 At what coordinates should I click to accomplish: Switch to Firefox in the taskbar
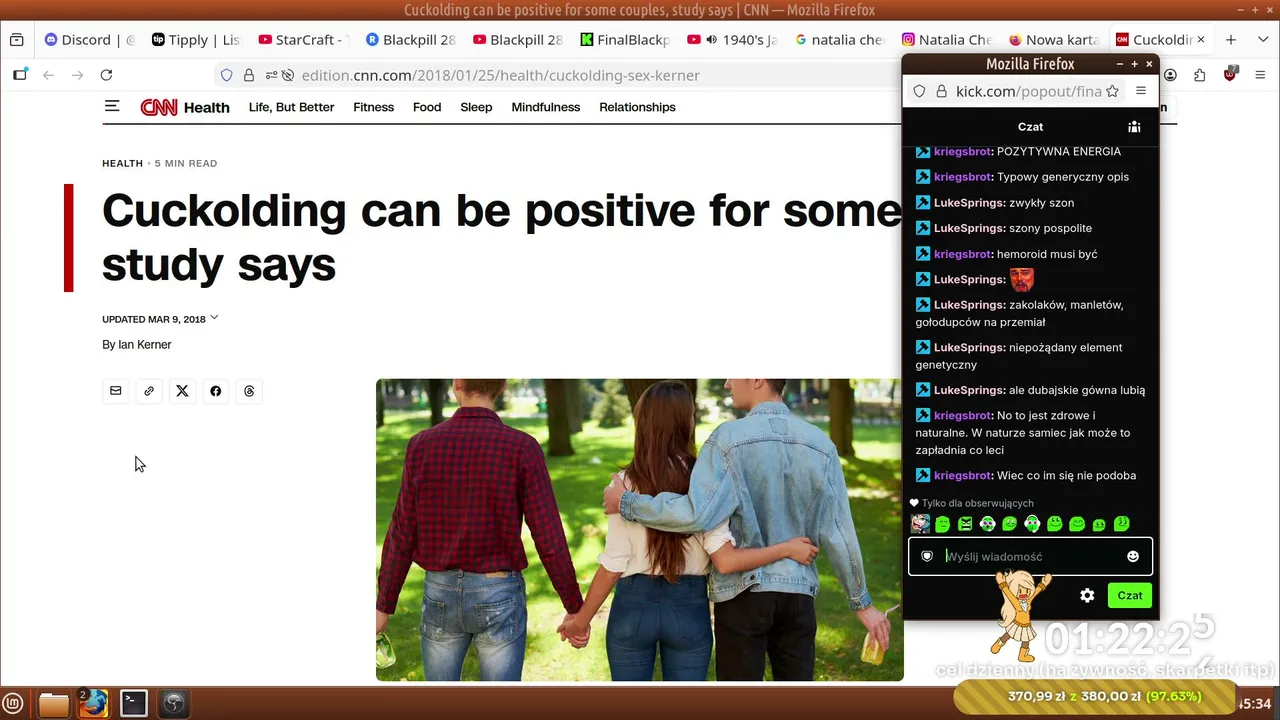(x=93, y=704)
